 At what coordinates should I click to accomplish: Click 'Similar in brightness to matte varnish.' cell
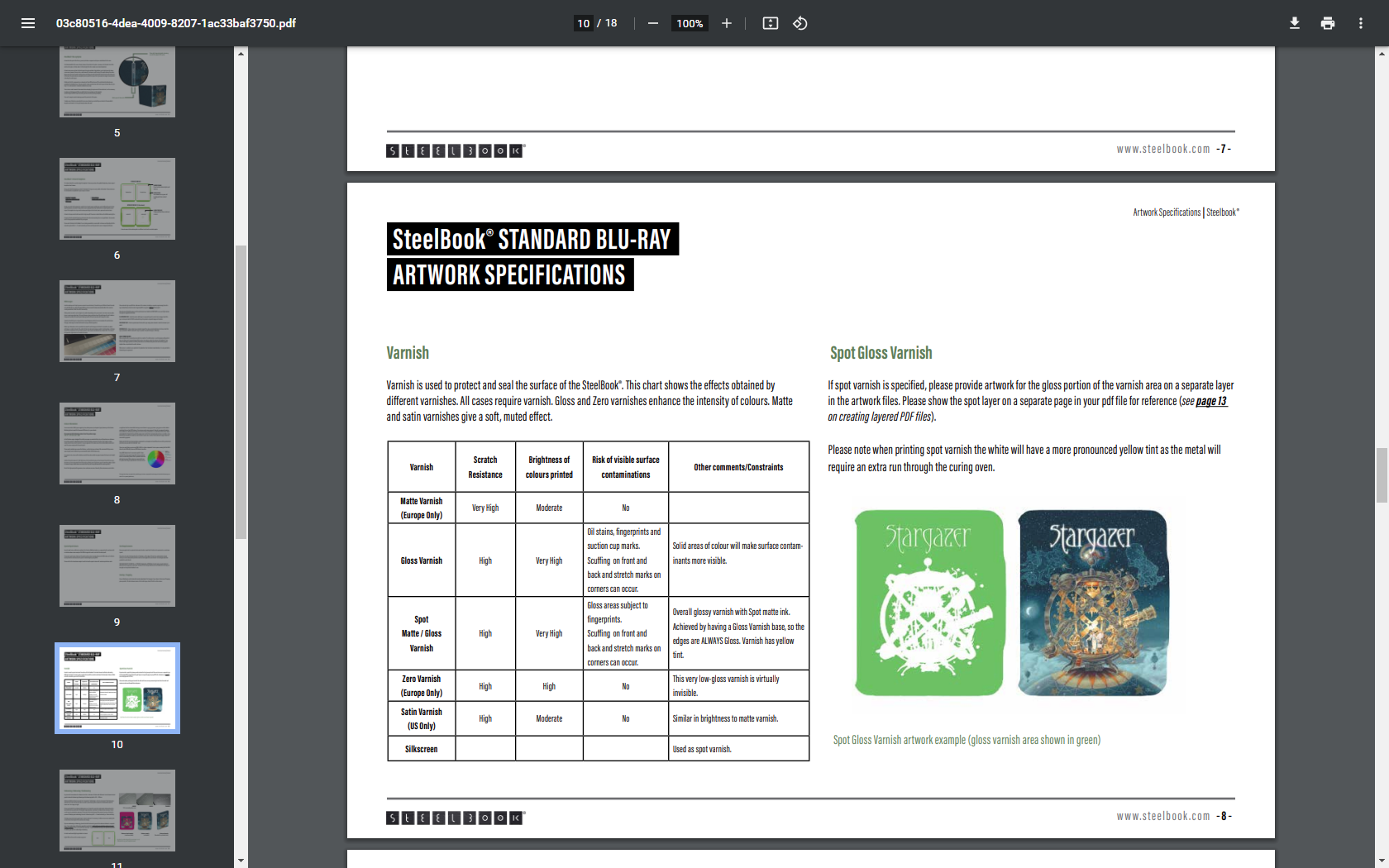tap(738, 718)
